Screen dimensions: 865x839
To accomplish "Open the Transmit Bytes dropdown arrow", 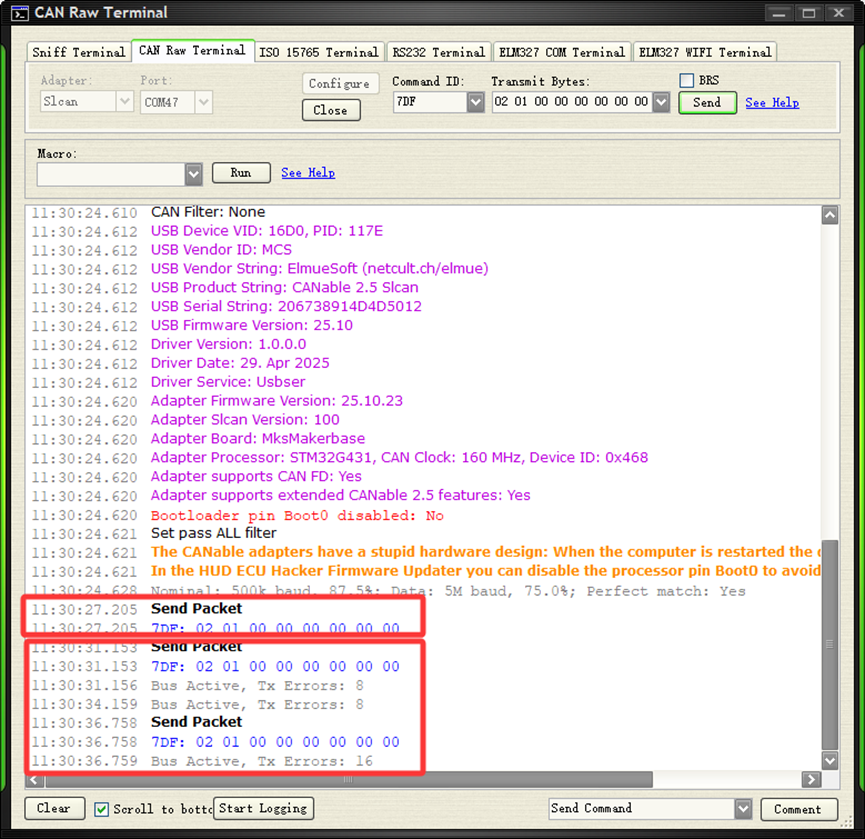I will coord(661,102).
